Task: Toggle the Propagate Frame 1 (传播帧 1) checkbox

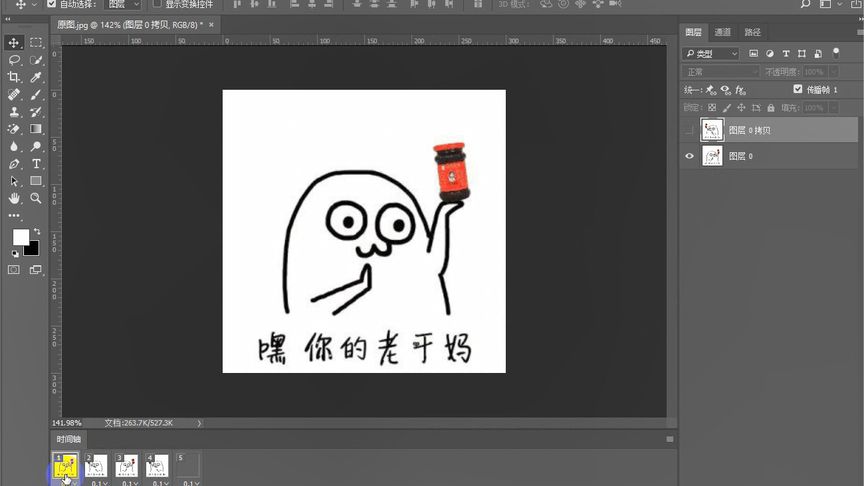Action: (x=797, y=89)
